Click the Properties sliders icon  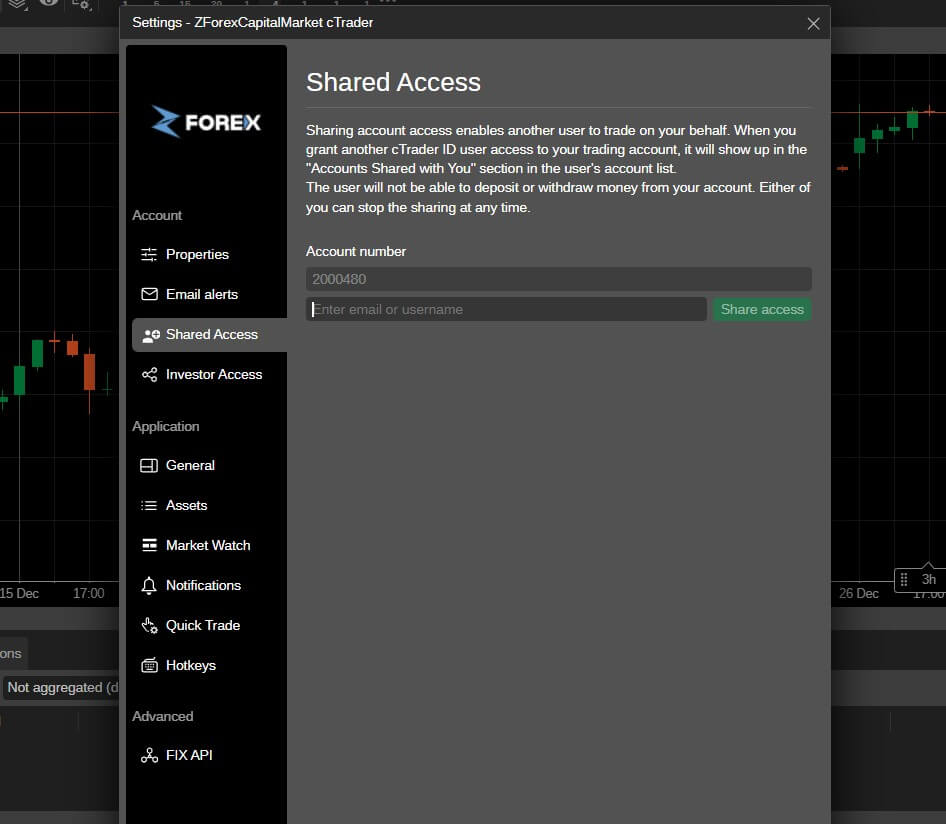pos(149,255)
